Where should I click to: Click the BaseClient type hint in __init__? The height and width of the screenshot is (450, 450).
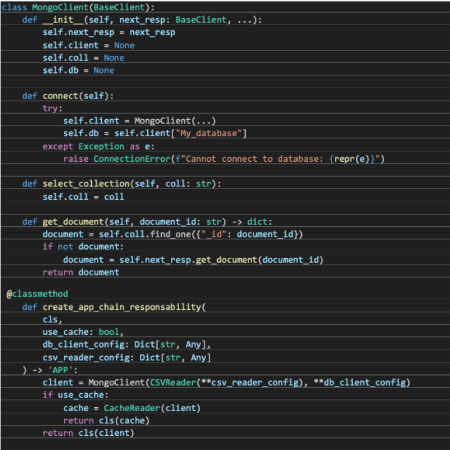[201, 20]
